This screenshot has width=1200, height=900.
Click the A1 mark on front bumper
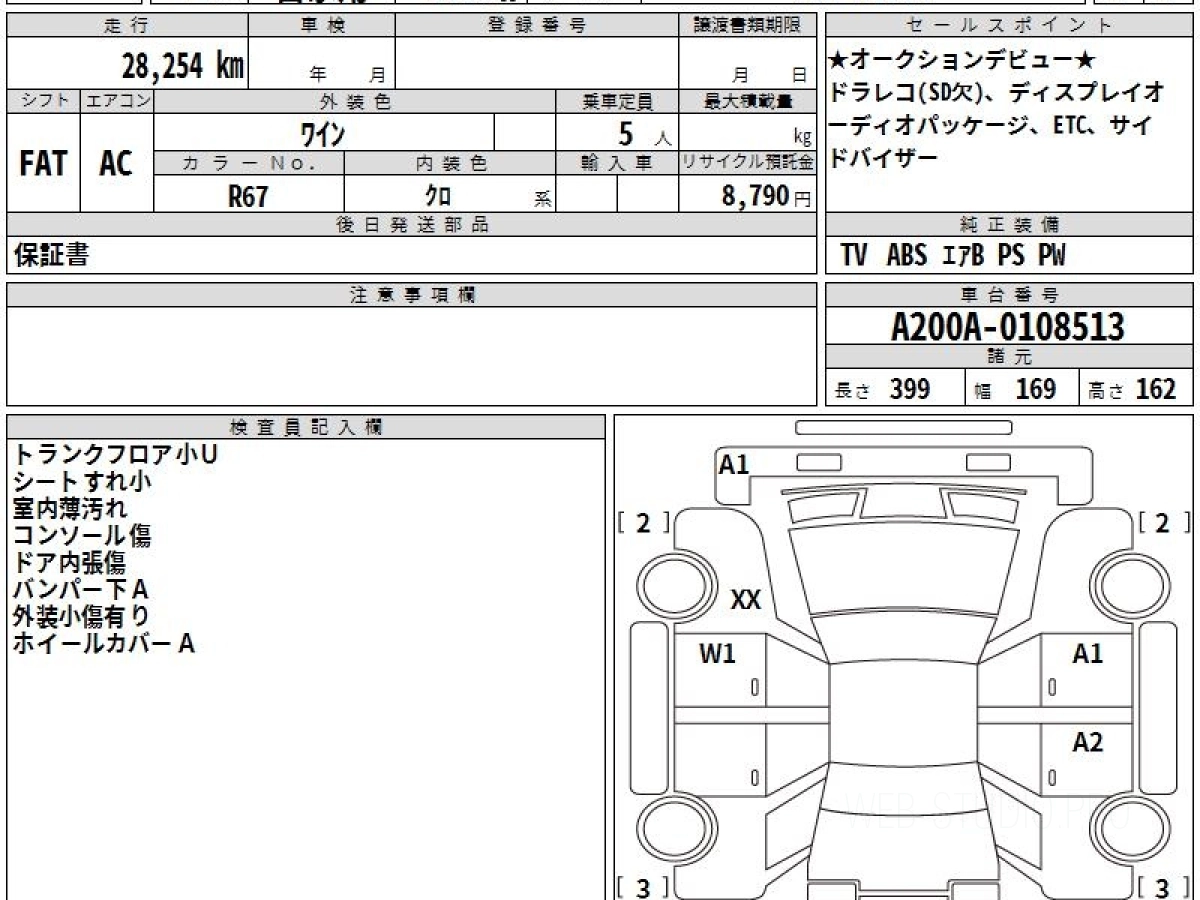(x=734, y=464)
